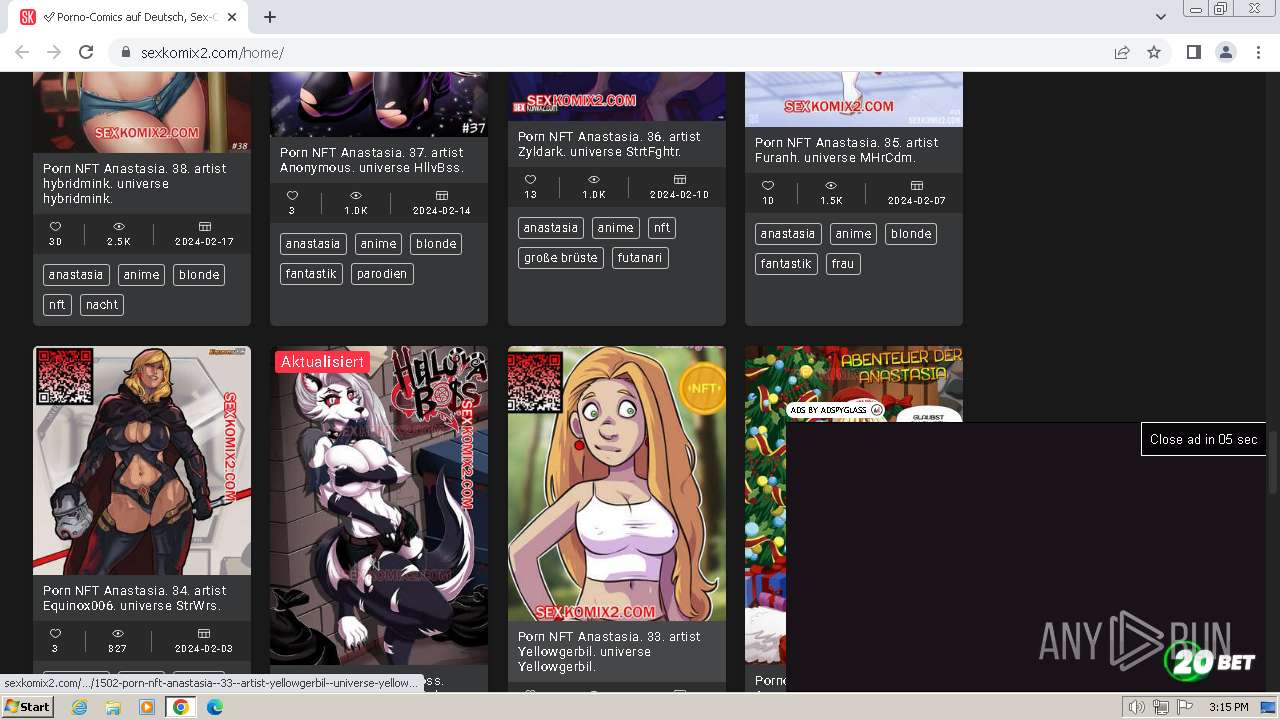The image size is (1280, 720).
Task: Open title link for artist hybridmink card
Action: click(135, 184)
